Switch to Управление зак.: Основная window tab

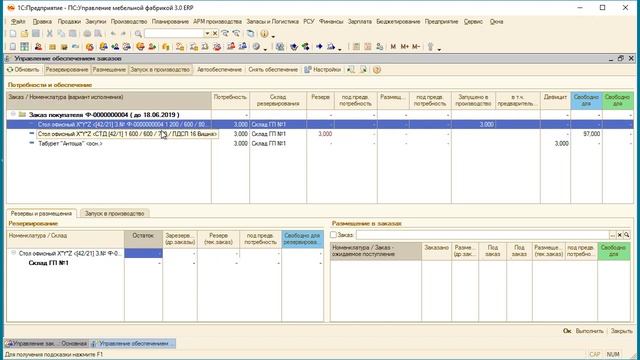pyautogui.click(x=47, y=344)
